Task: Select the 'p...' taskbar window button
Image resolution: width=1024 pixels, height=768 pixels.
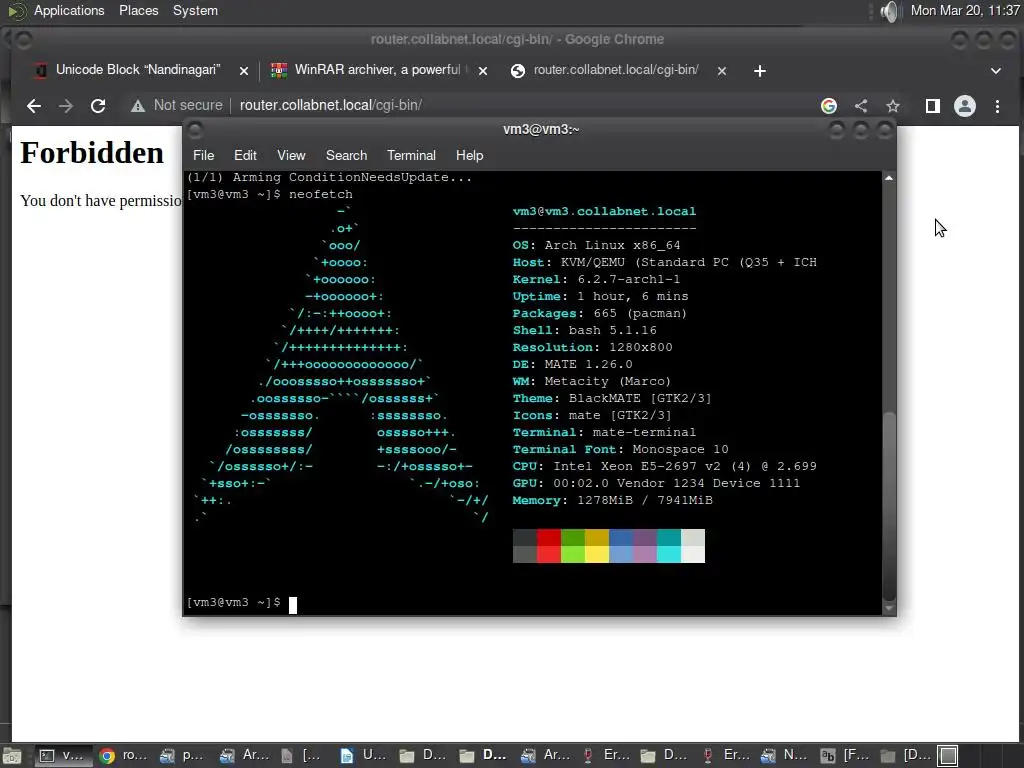Action: 184,756
